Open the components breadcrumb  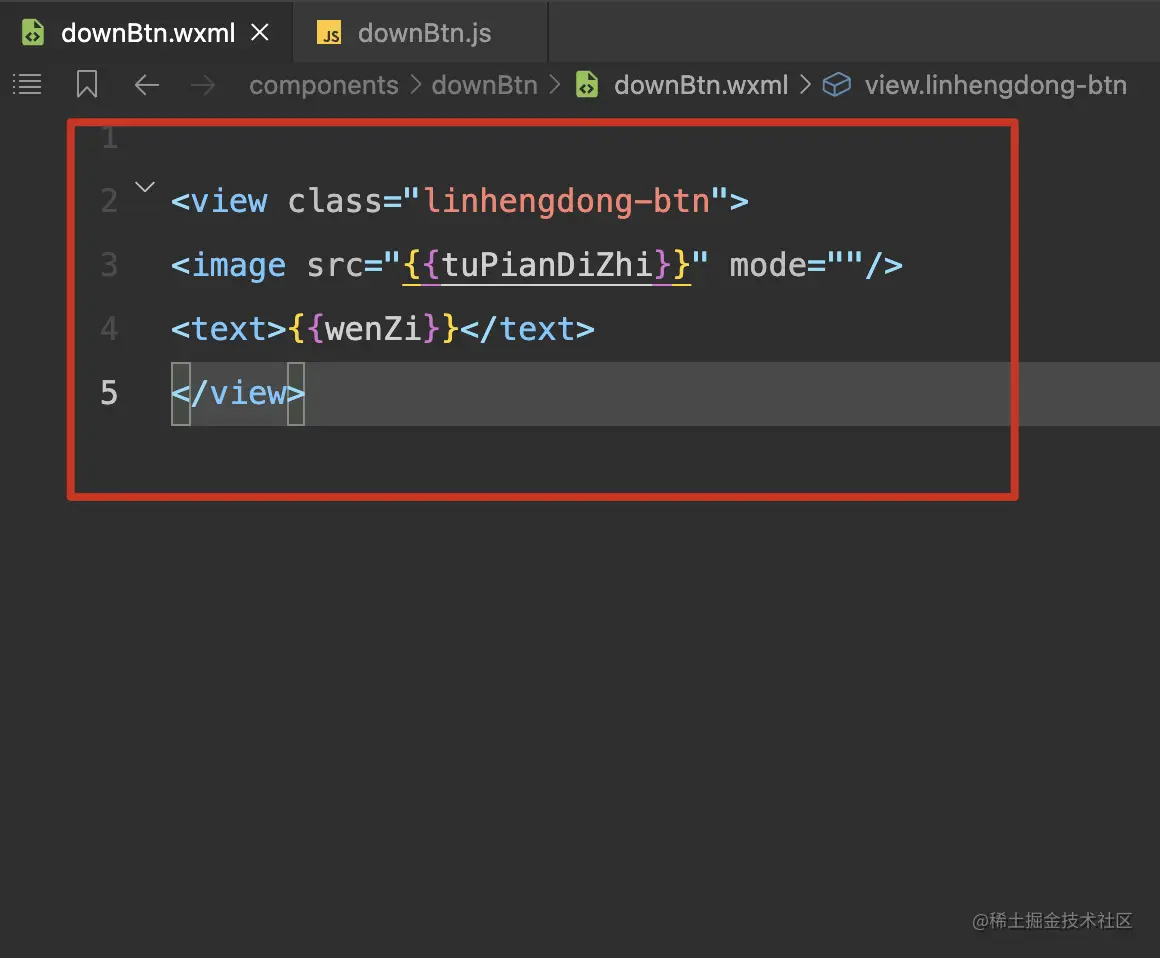point(324,86)
